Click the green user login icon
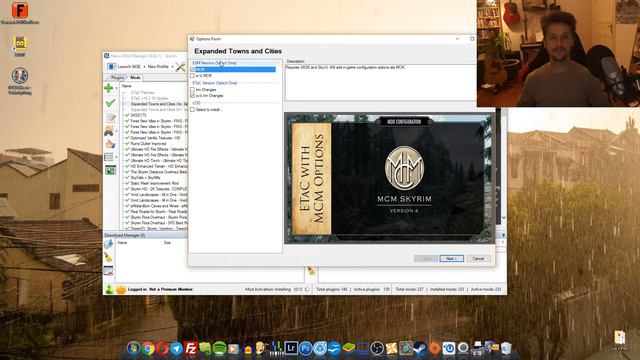 [109, 289]
